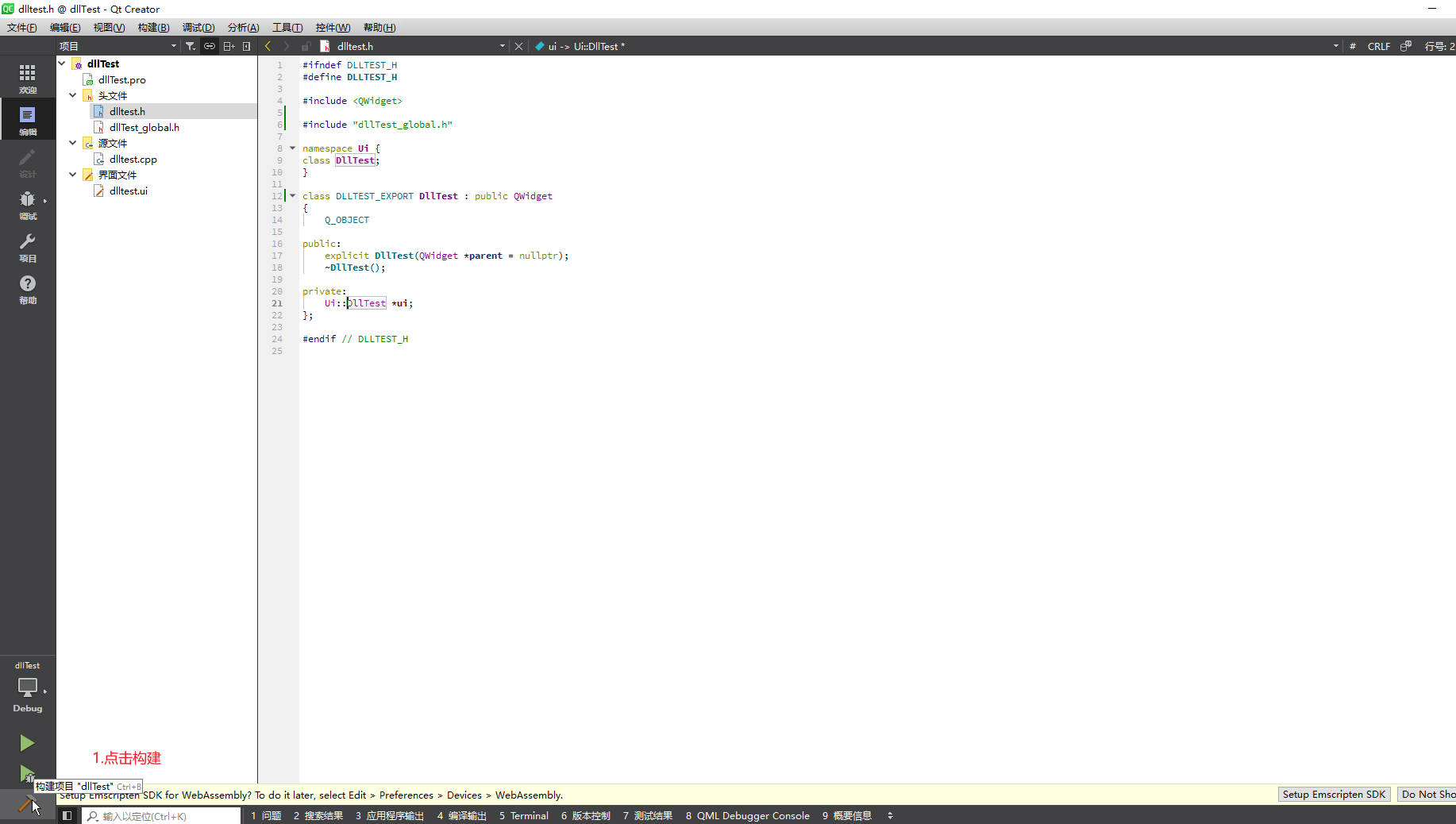This screenshot has width=1456, height=824.
Task: Open the 8 QML Debugger Console pane
Action: [748, 815]
